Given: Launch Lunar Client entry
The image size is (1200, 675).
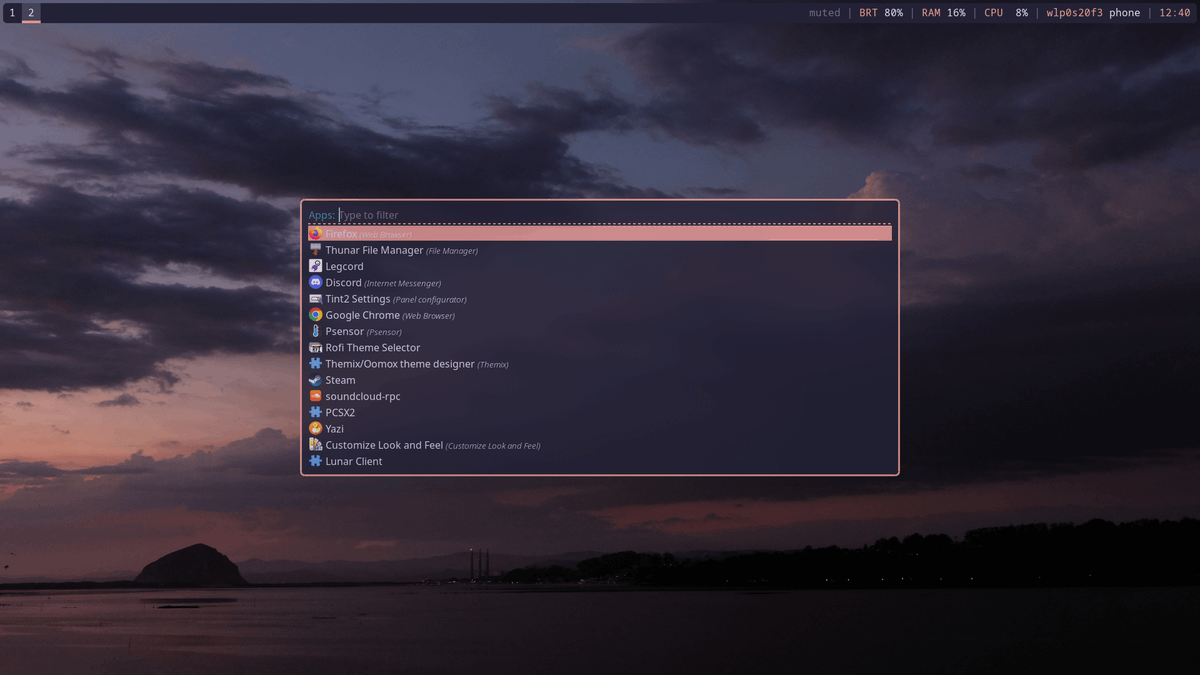Looking at the screenshot, I should pyautogui.click(x=600, y=461).
